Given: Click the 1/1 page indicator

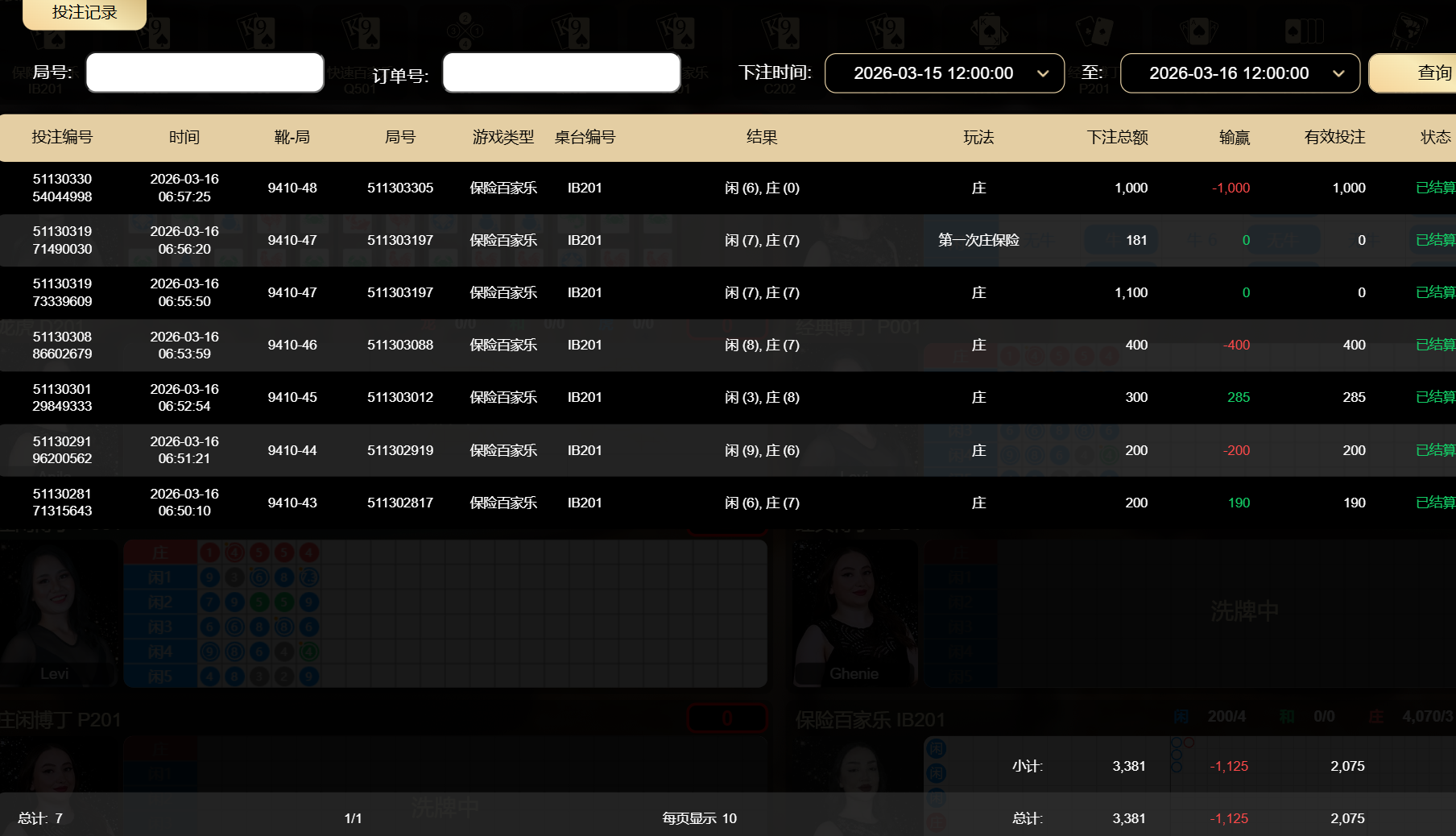Looking at the screenshot, I should [x=353, y=818].
